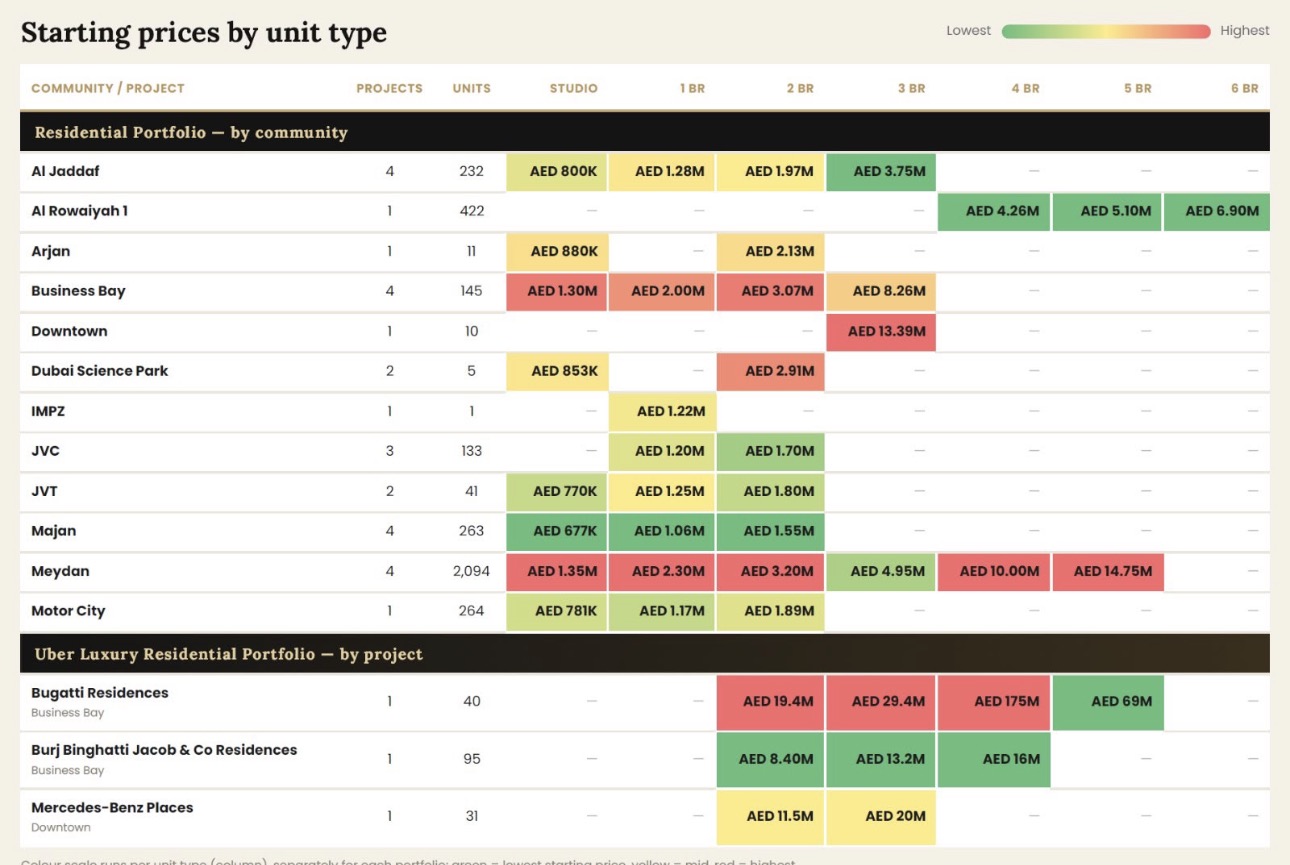Click the Dubai Science Park community name
The image size is (1290, 865).
tap(99, 371)
